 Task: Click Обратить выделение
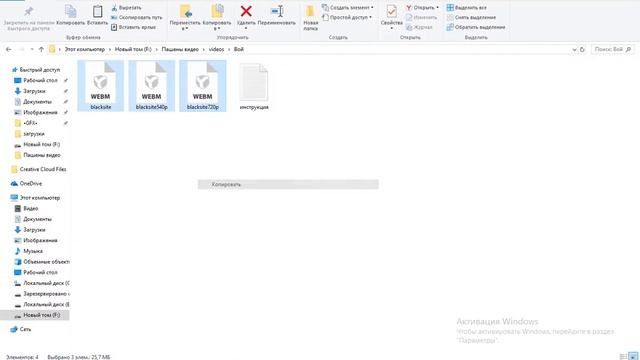pos(476,27)
